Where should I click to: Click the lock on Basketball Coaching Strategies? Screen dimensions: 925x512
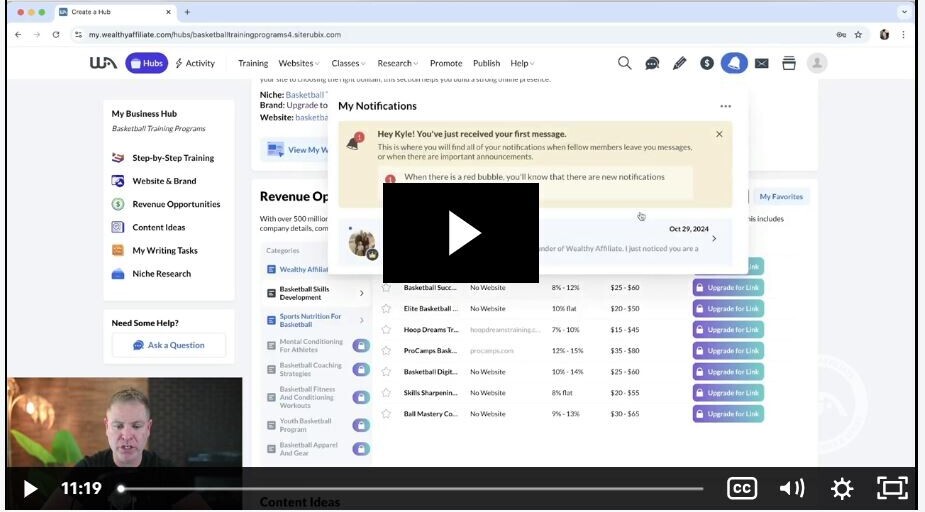tap(361, 370)
